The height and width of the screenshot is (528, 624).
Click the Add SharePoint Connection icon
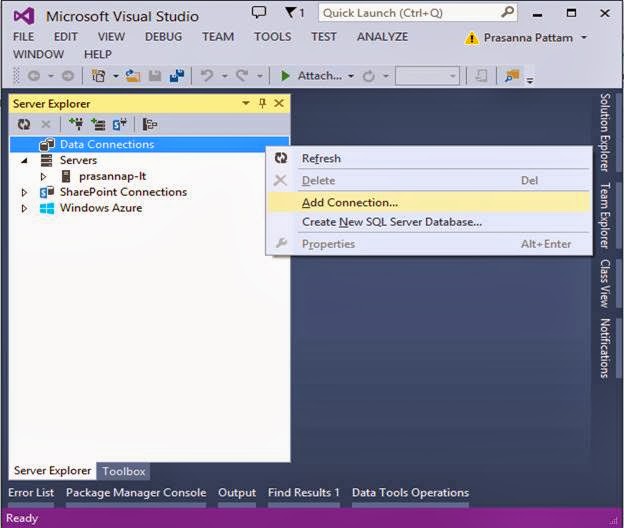point(119,124)
